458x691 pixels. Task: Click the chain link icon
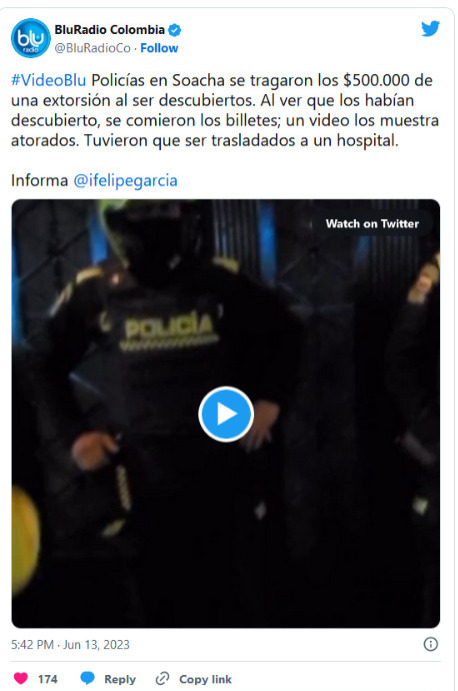[x=163, y=679]
